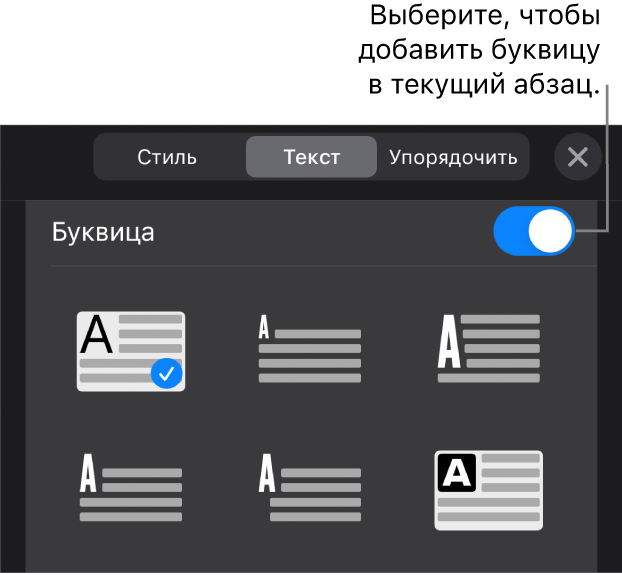This screenshot has width=622, height=575.
Task: Close the format panel with X button
Action: click(578, 157)
